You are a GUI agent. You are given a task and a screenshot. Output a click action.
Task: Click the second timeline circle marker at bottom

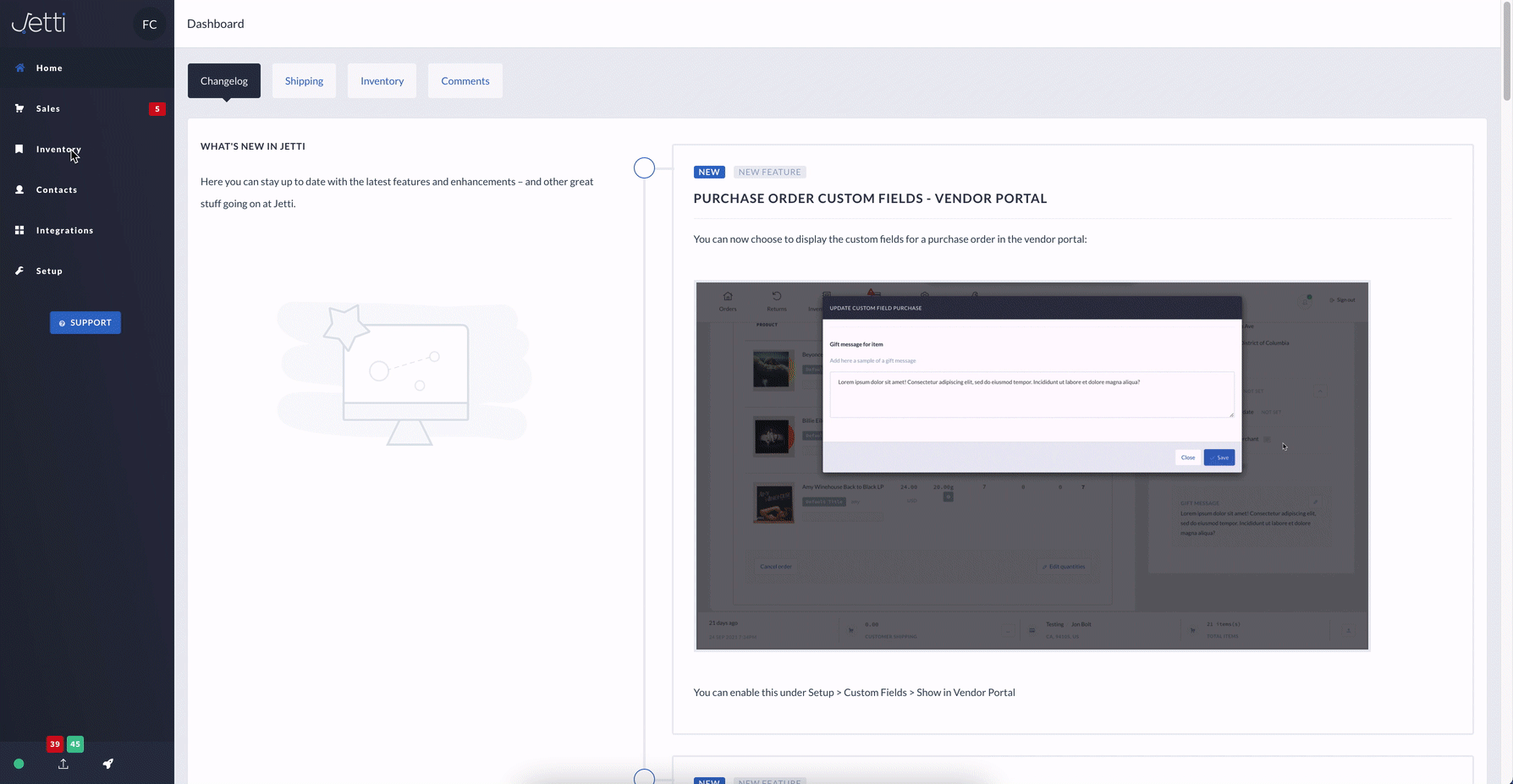click(x=644, y=776)
